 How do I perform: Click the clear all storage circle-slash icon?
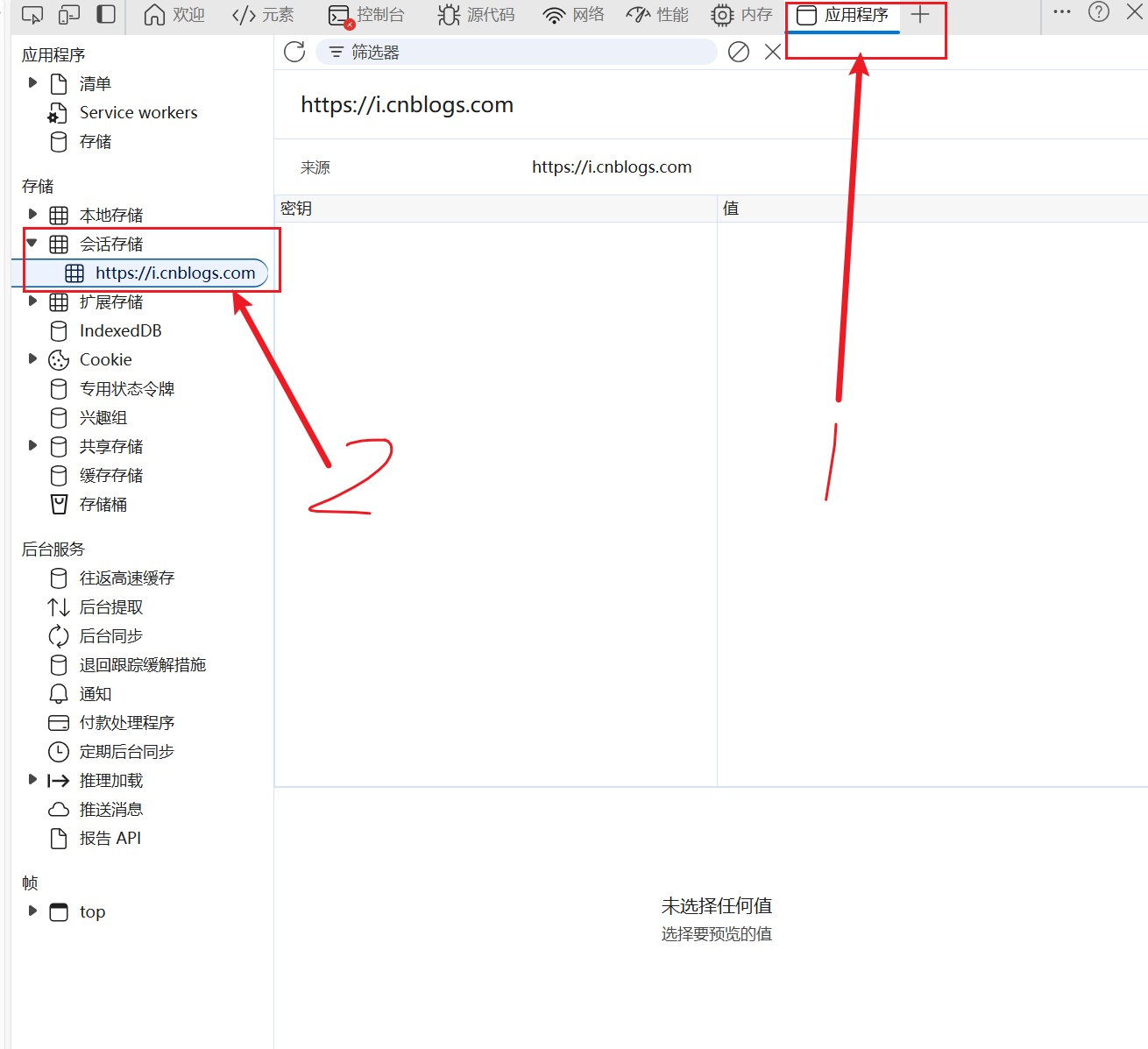click(x=739, y=52)
